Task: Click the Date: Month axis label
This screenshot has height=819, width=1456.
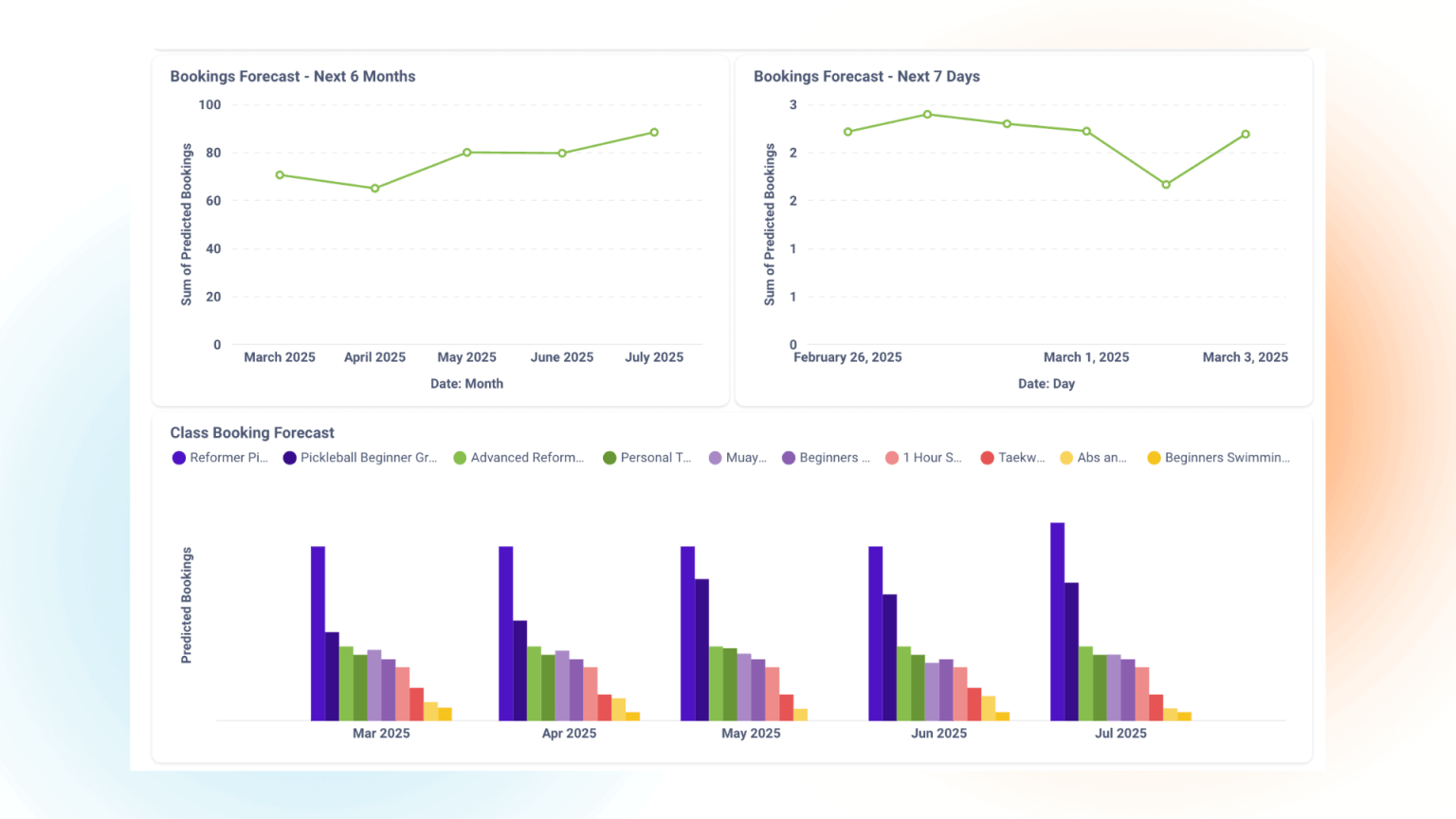Action: (x=466, y=383)
